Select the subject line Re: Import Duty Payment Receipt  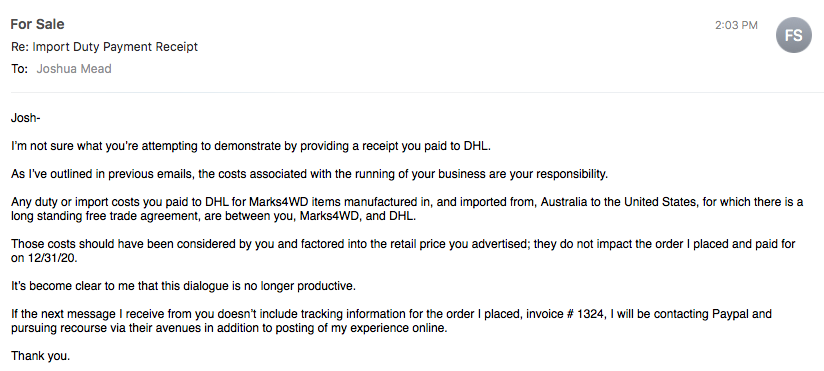coord(105,47)
